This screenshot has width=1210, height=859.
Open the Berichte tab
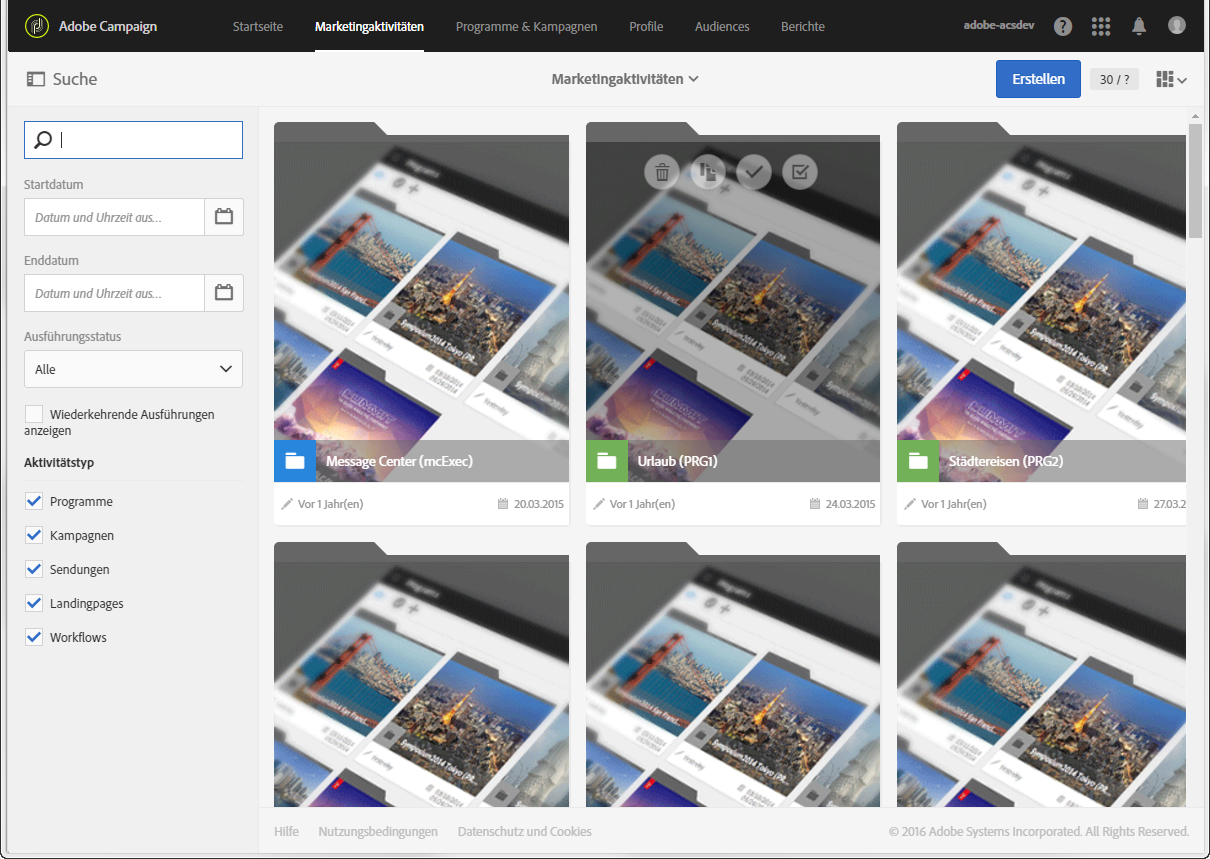point(803,27)
